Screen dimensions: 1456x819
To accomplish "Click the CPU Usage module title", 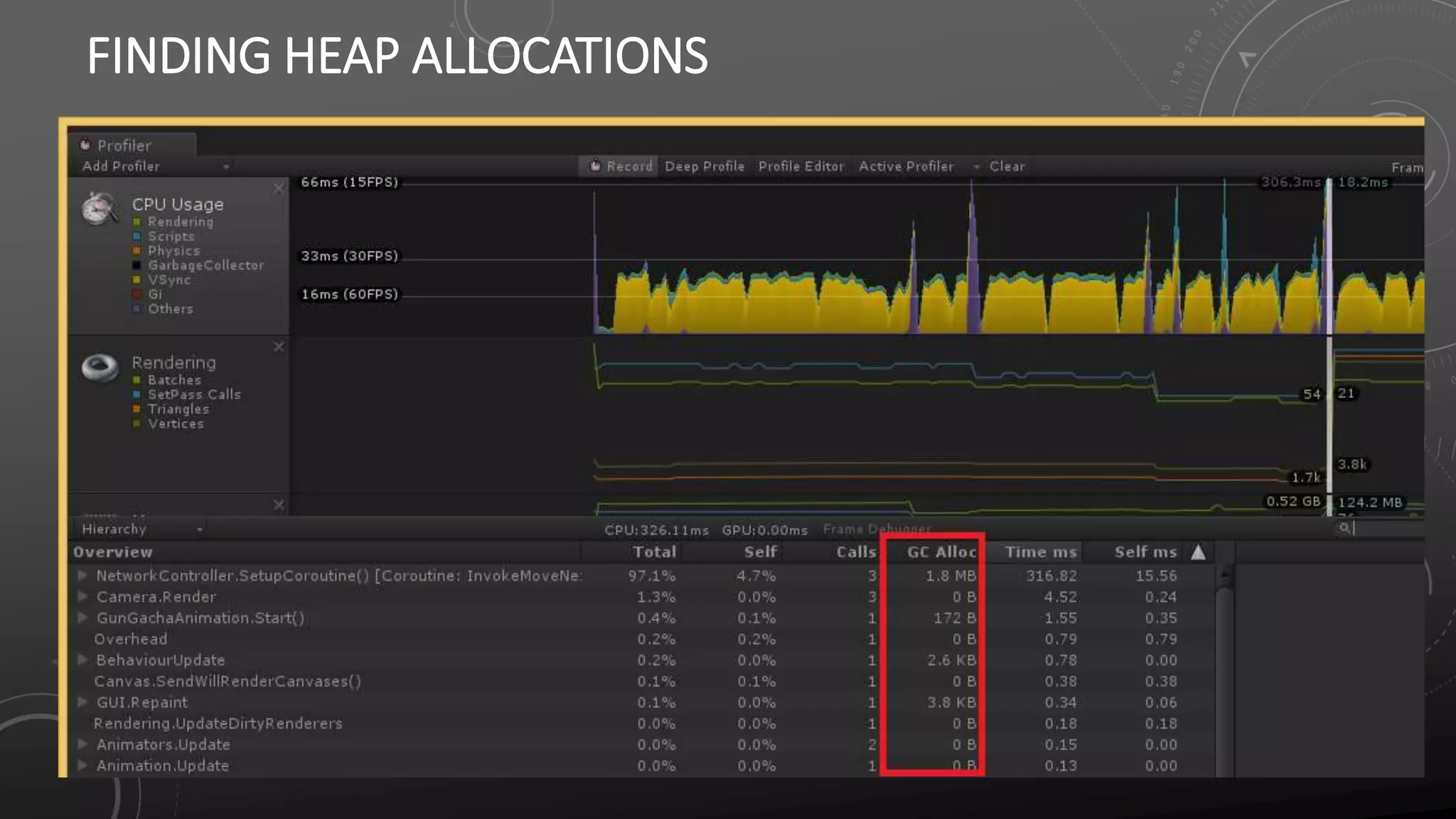I will pyautogui.click(x=178, y=205).
